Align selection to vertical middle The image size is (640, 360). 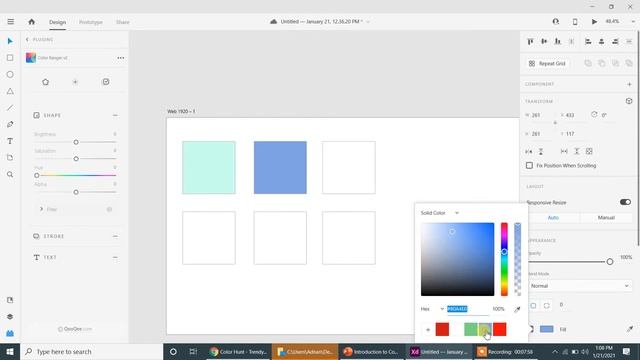point(544,41)
